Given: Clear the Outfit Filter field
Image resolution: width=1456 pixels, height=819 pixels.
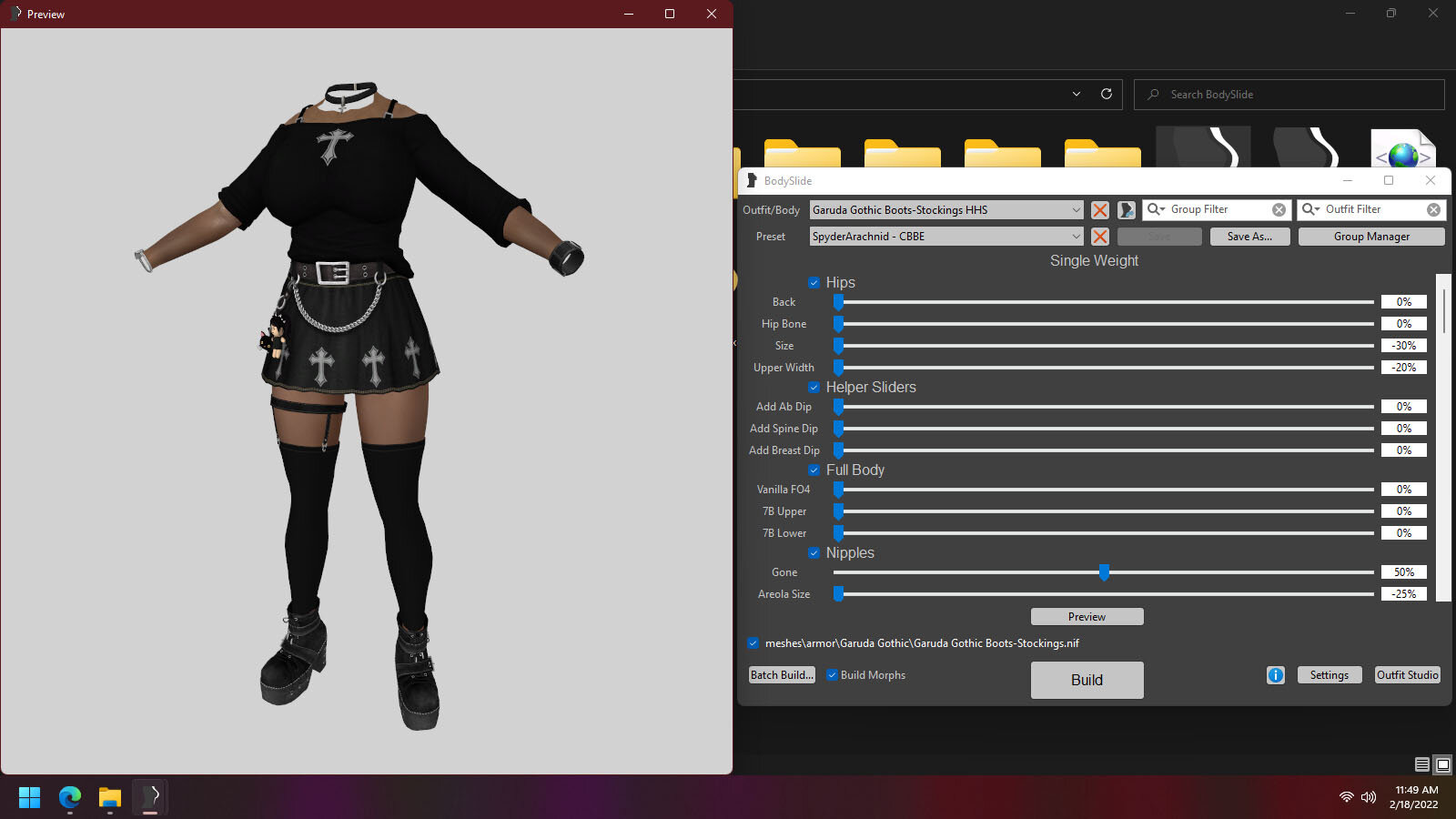Looking at the screenshot, I should [x=1433, y=209].
